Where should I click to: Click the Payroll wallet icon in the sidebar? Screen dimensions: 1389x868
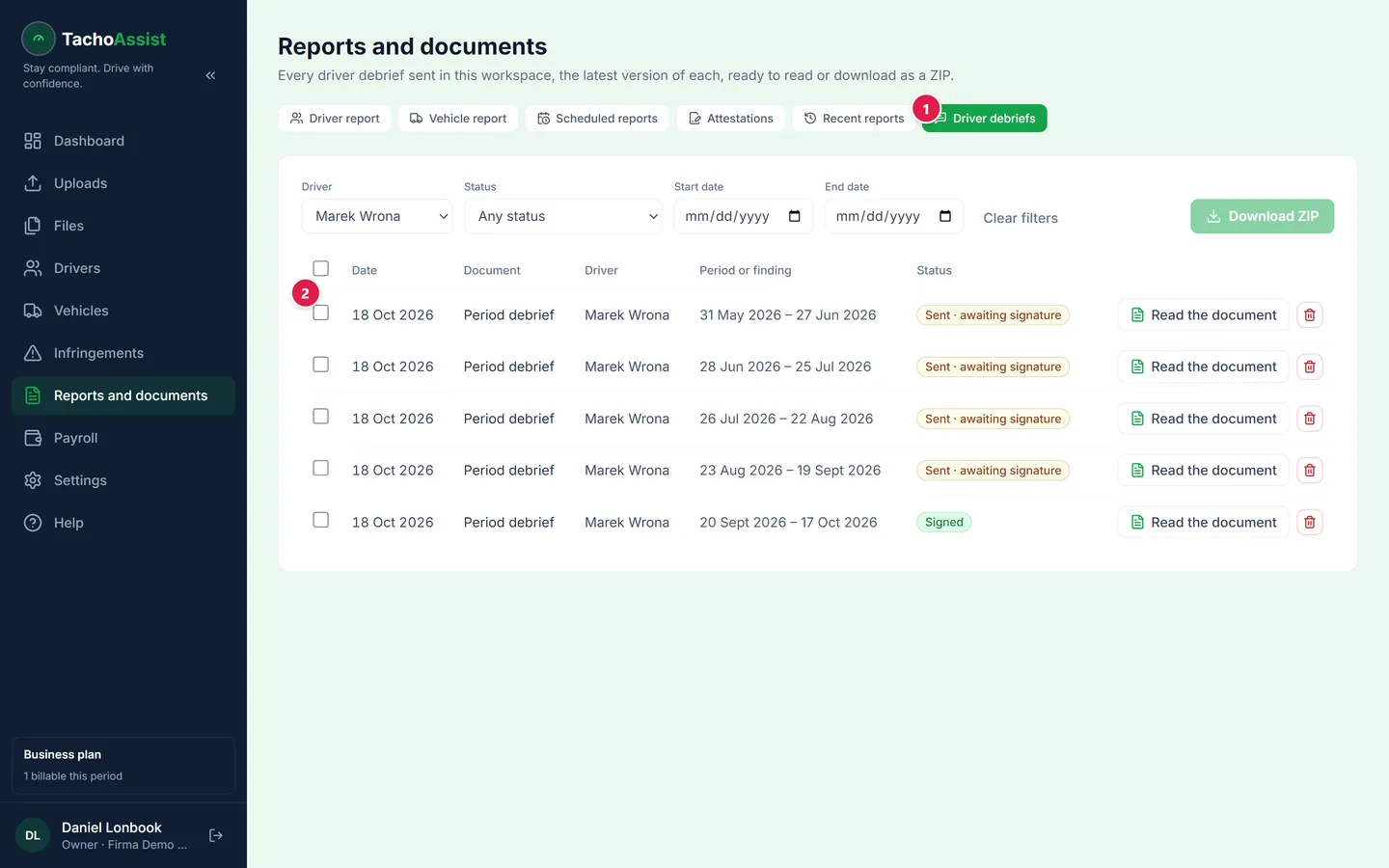click(x=33, y=438)
